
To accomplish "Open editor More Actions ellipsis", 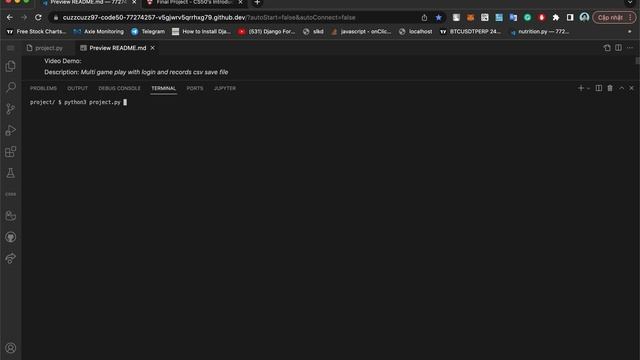I will click(630, 48).
